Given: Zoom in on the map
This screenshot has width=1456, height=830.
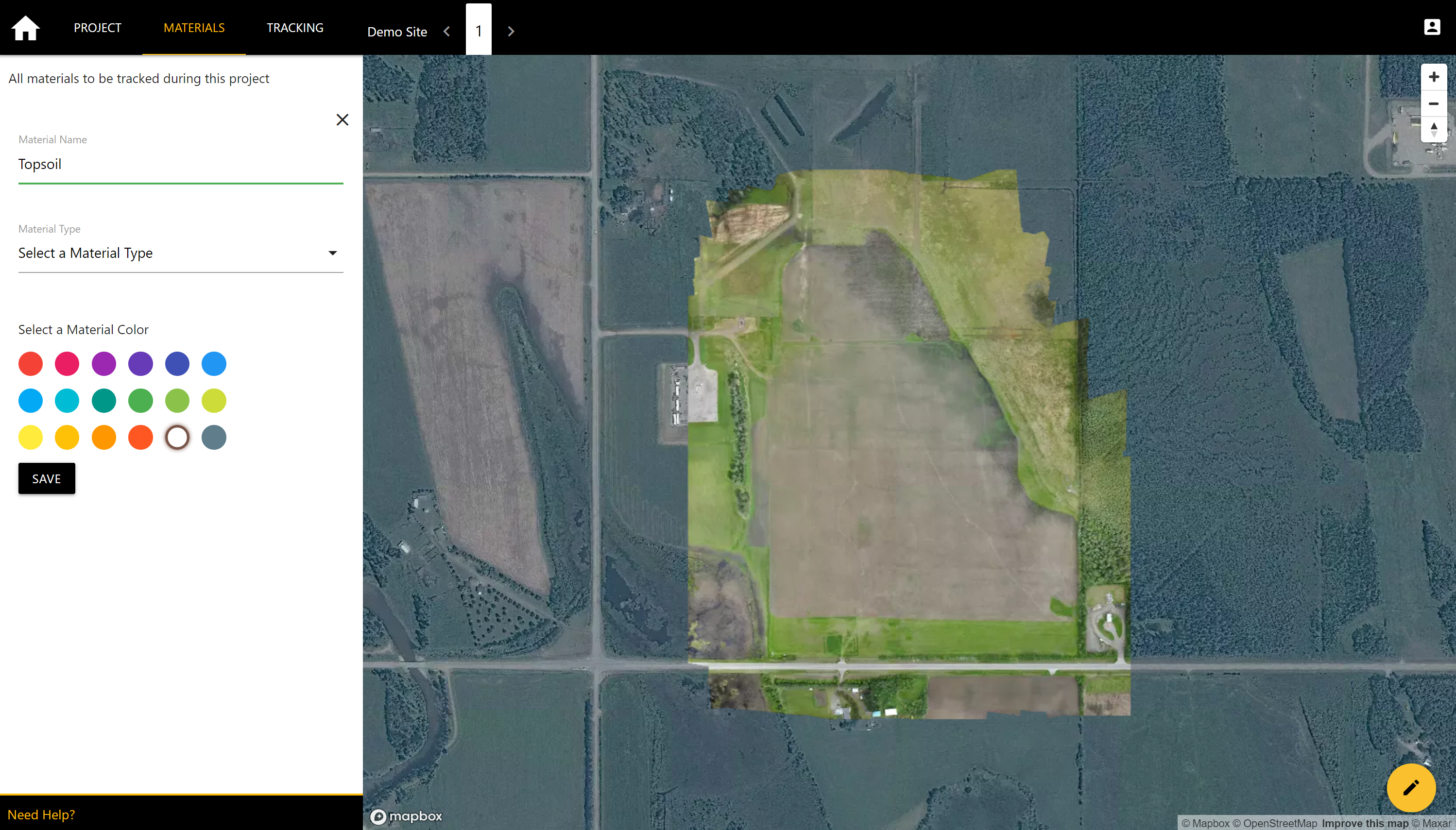Looking at the screenshot, I should pyautogui.click(x=1433, y=77).
